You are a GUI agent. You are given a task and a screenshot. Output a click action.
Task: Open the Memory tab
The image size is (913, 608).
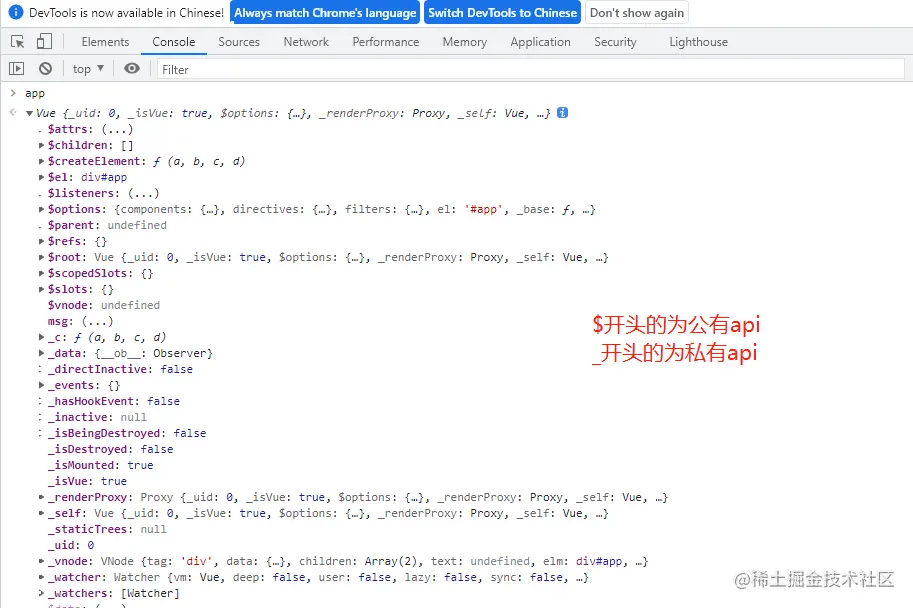465,42
